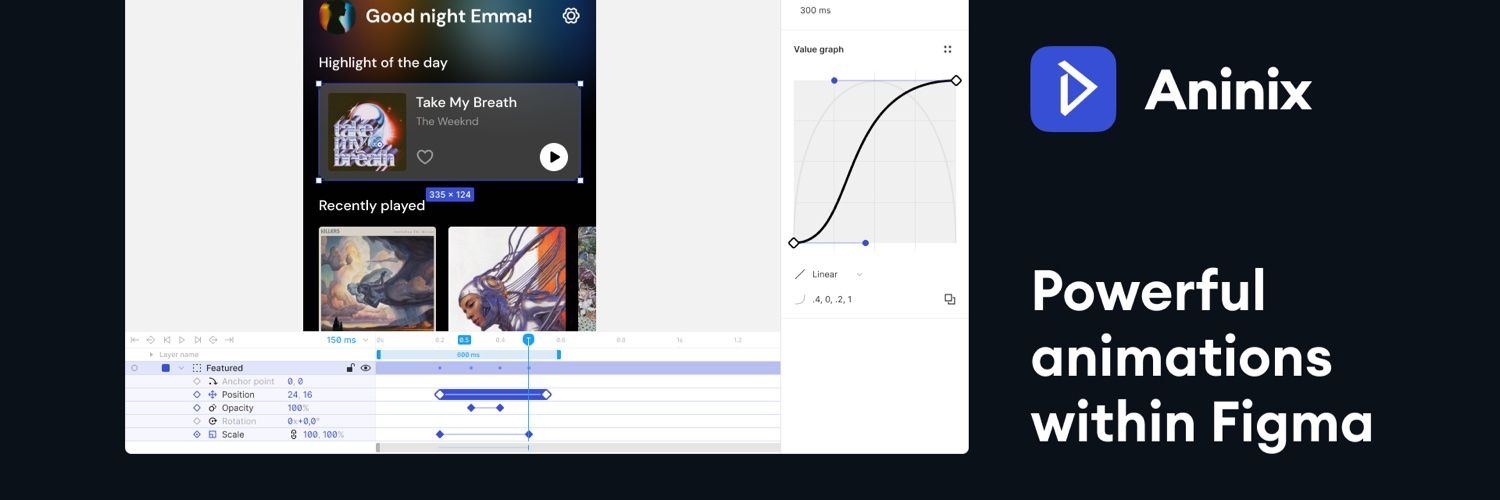Image resolution: width=1500 pixels, height=500 pixels.
Task: Play the animation preview
Action: point(182,340)
